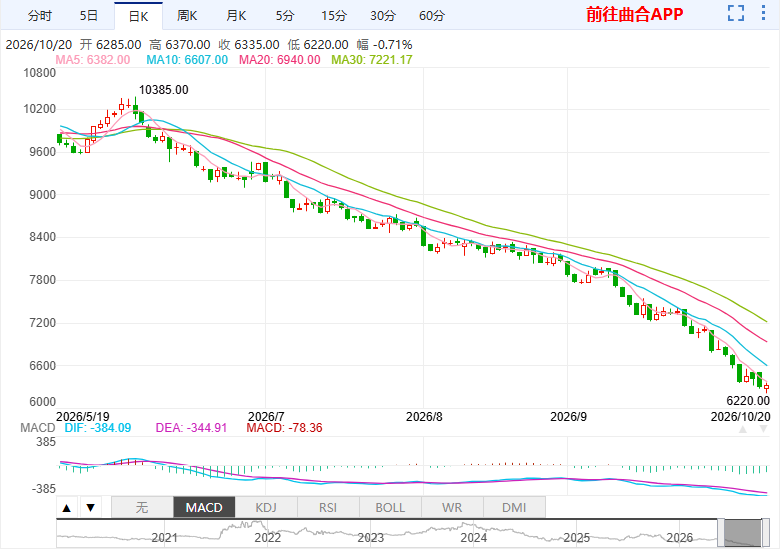Click the MA30: 7221.17 label
Viewport: 780px width, 550px height.
372,60
